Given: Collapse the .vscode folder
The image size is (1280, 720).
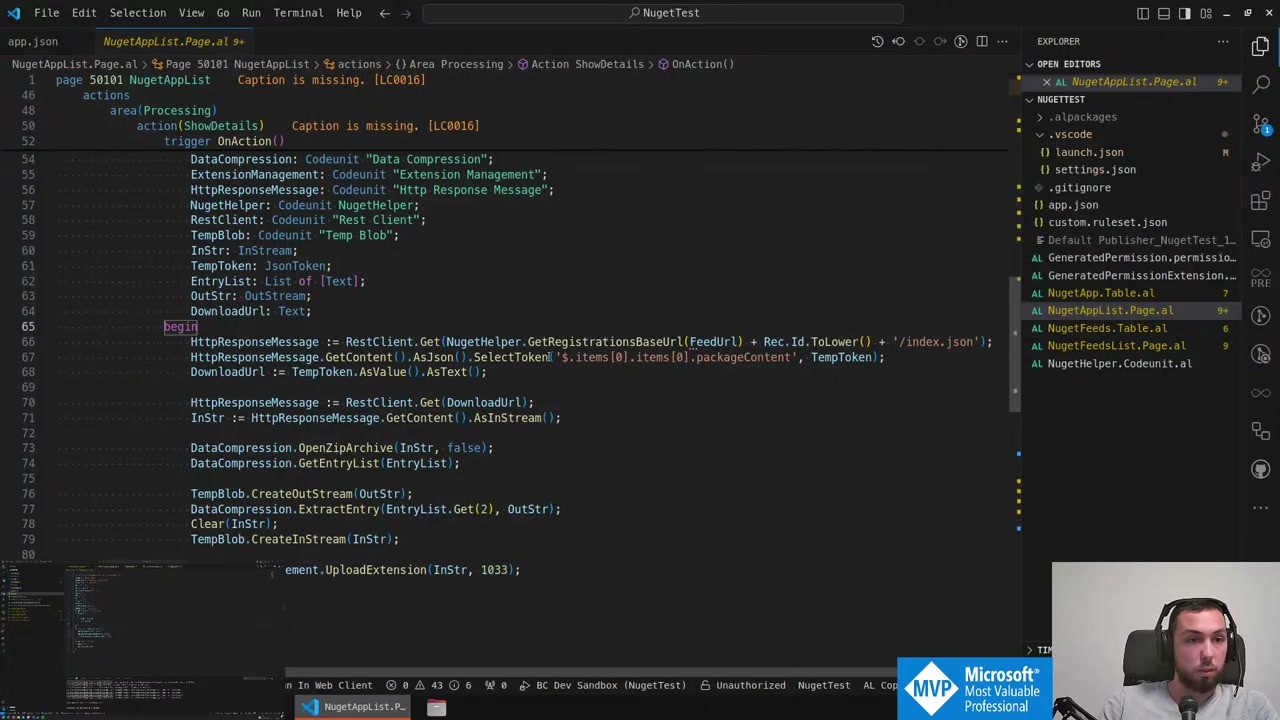Looking at the screenshot, I should [x=1071, y=134].
